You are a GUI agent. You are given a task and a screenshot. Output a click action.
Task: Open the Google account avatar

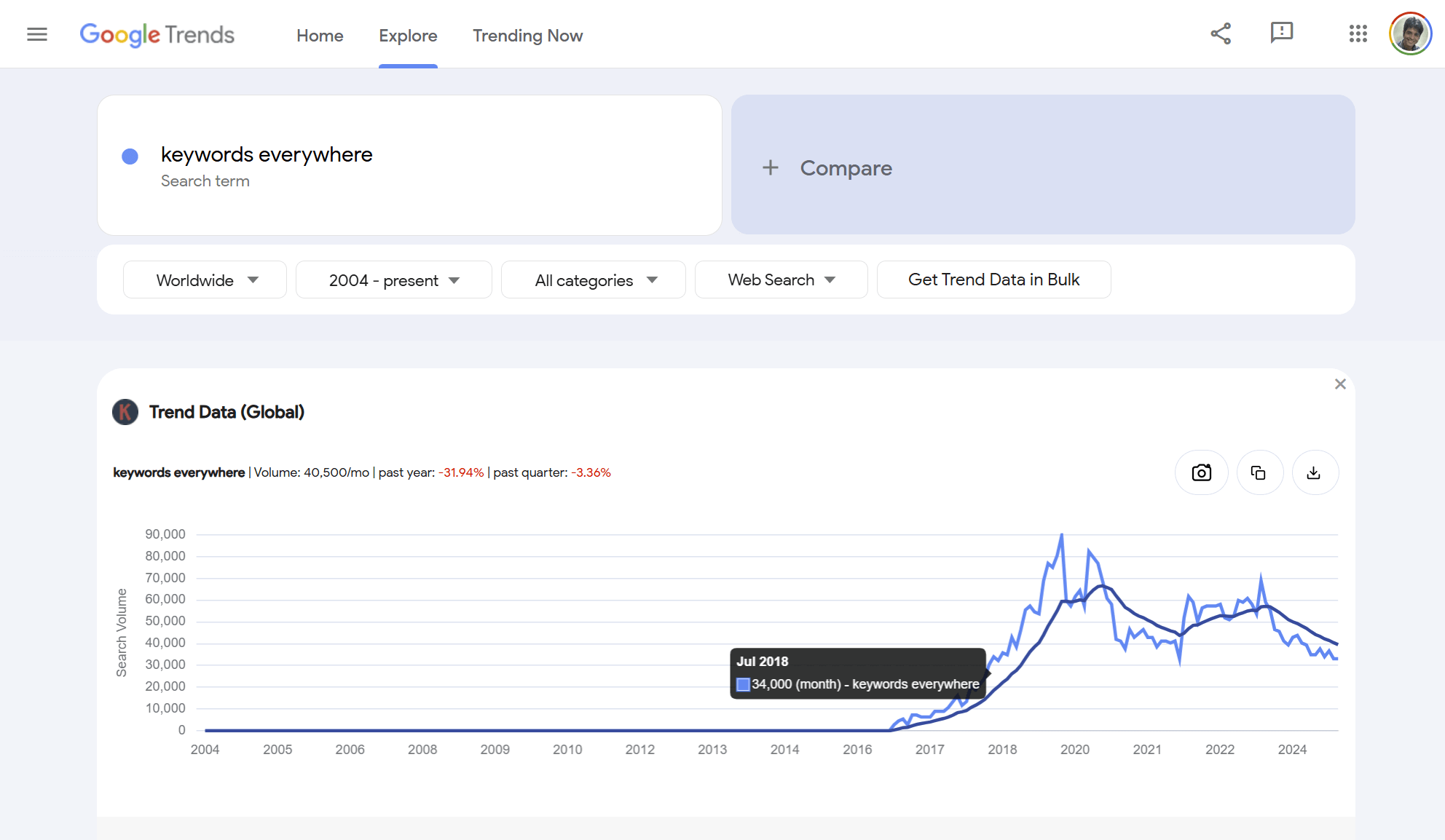[1411, 33]
